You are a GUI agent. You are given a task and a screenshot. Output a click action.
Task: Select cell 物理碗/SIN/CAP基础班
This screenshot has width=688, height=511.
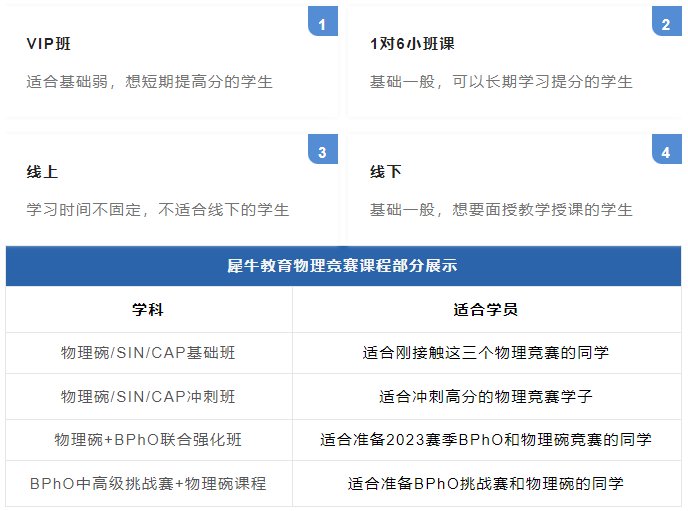click(x=149, y=353)
